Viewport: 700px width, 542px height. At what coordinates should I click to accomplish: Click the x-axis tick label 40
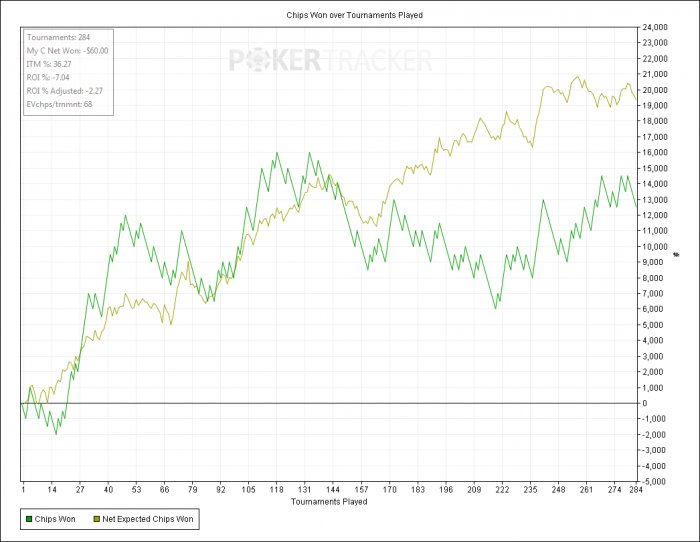coord(108,490)
